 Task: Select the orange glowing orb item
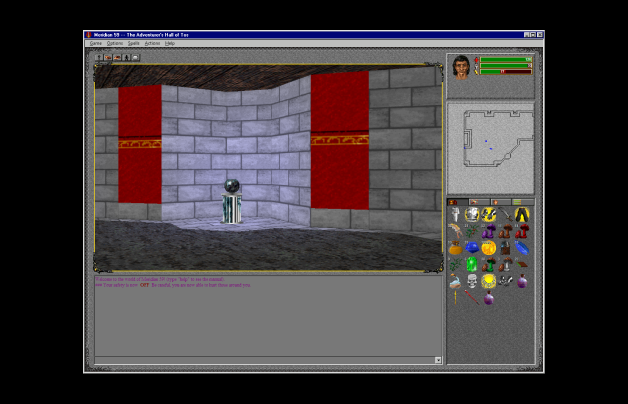coord(489,248)
